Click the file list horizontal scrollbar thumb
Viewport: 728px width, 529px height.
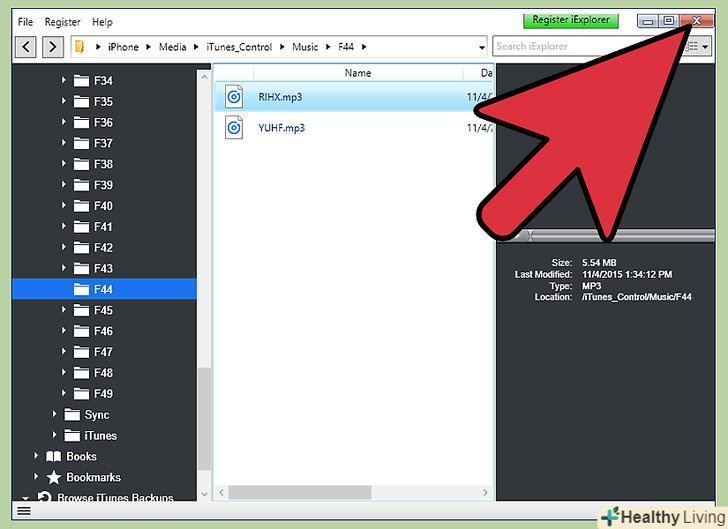(x=299, y=492)
